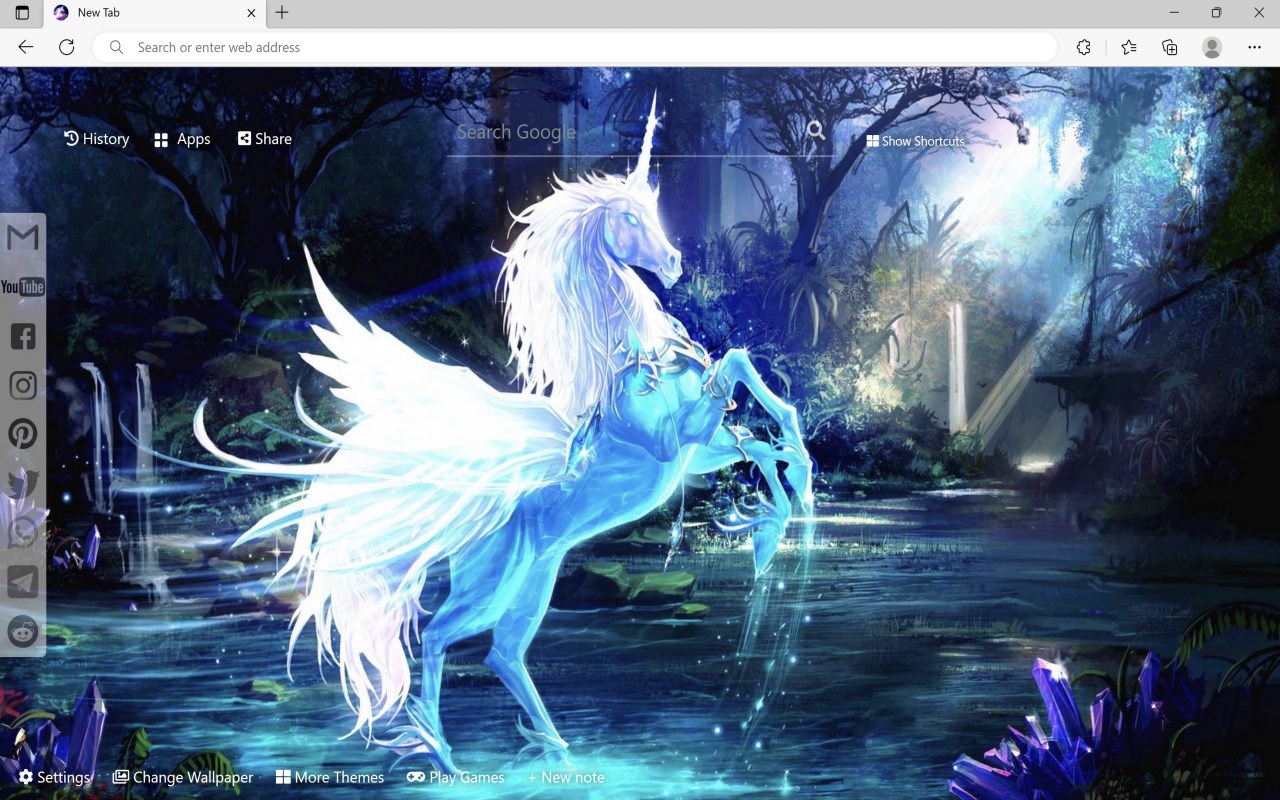Screen dimensions: 1280x800
Task: Close the New Tab tab
Action: pos(251,13)
